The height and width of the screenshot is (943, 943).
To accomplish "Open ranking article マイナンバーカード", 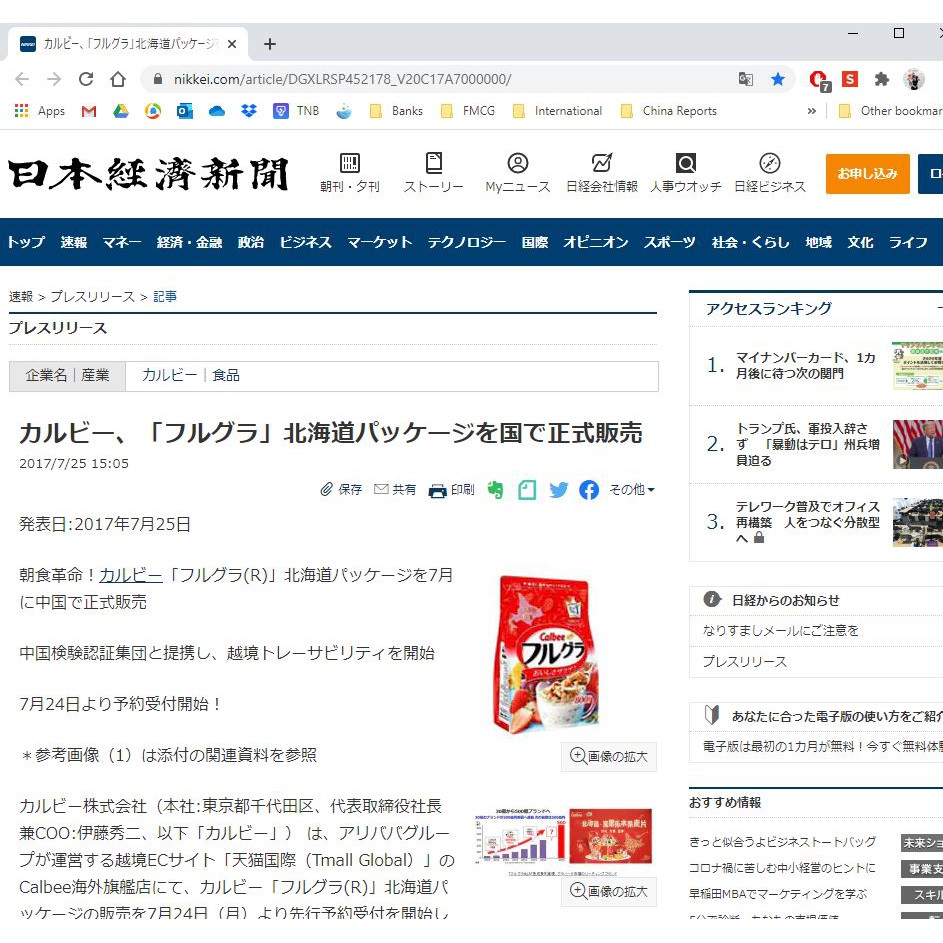I will (x=806, y=366).
